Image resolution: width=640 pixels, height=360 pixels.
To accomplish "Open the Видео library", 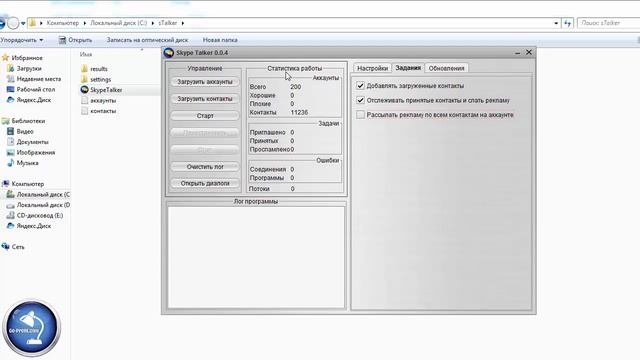I will pos(25,131).
